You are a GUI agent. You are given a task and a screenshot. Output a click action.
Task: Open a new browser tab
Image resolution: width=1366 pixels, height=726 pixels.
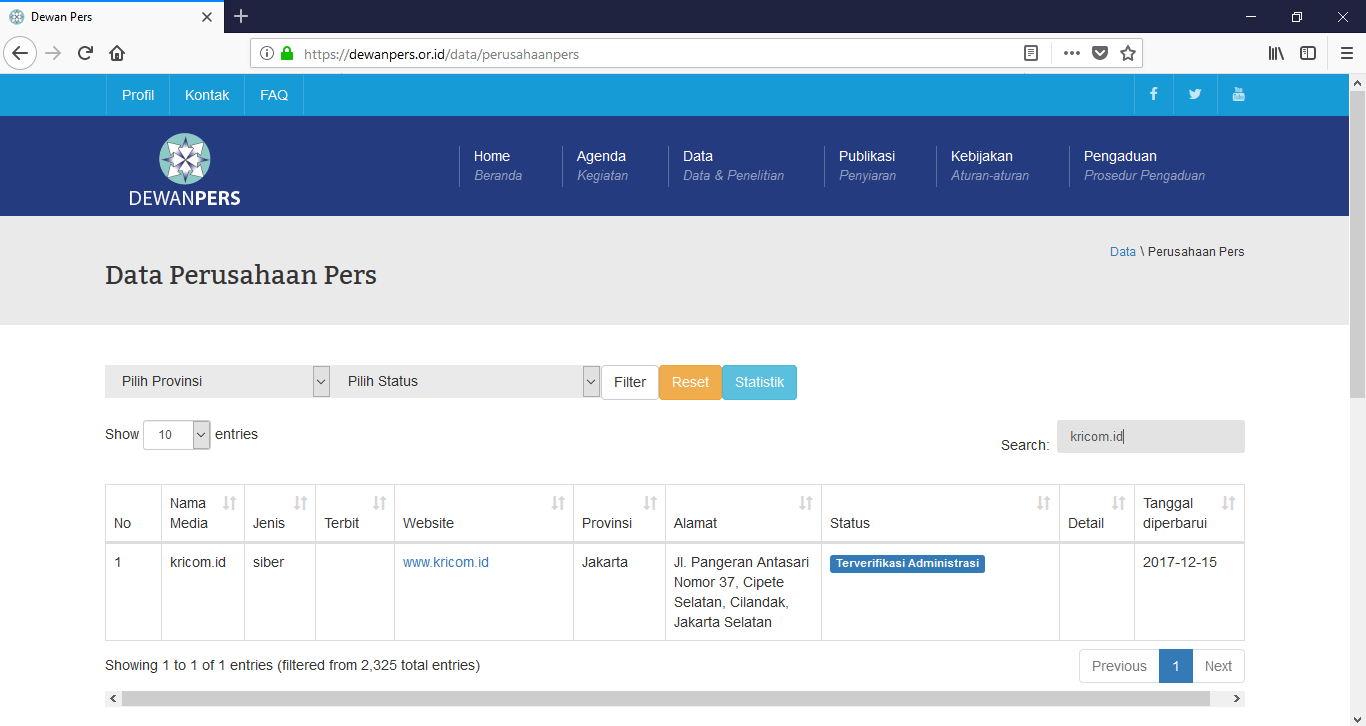pyautogui.click(x=241, y=16)
